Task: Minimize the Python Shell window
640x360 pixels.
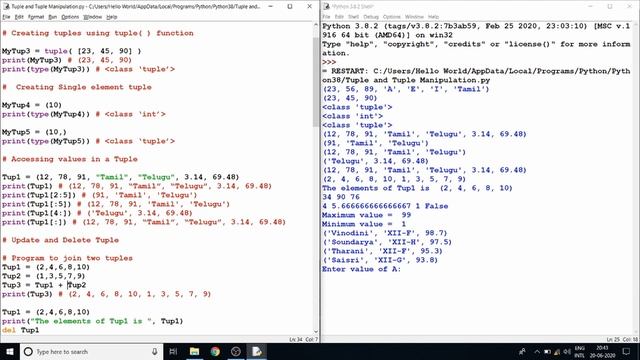Action: (x=591, y=7)
